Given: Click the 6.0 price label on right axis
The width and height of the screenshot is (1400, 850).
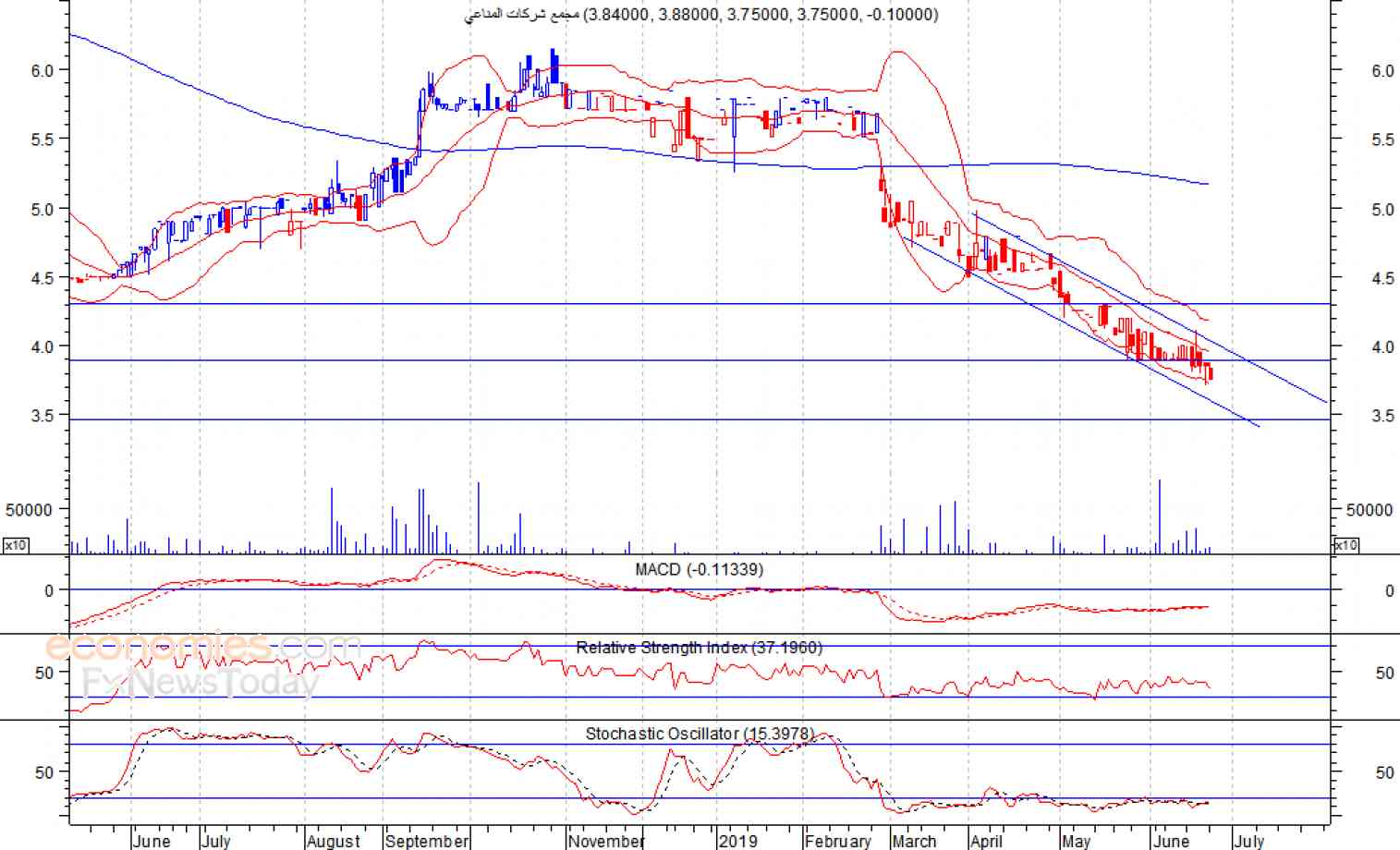Looking at the screenshot, I should click(1382, 71).
